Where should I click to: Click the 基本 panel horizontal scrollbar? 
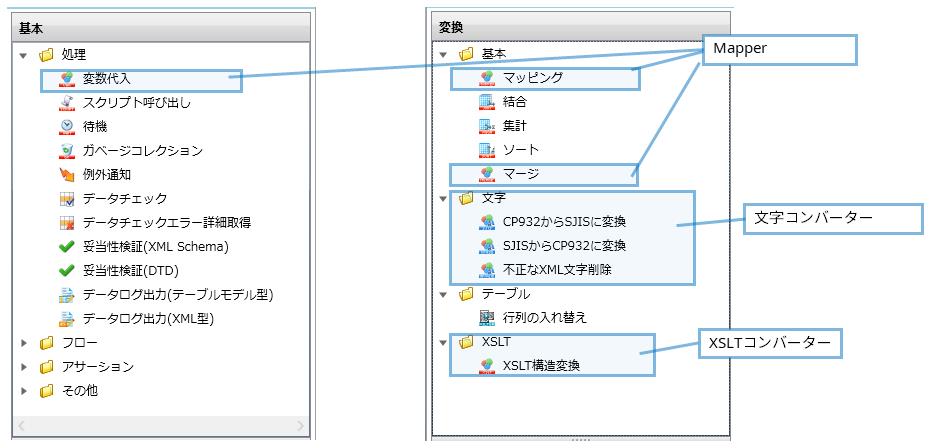[162, 427]
